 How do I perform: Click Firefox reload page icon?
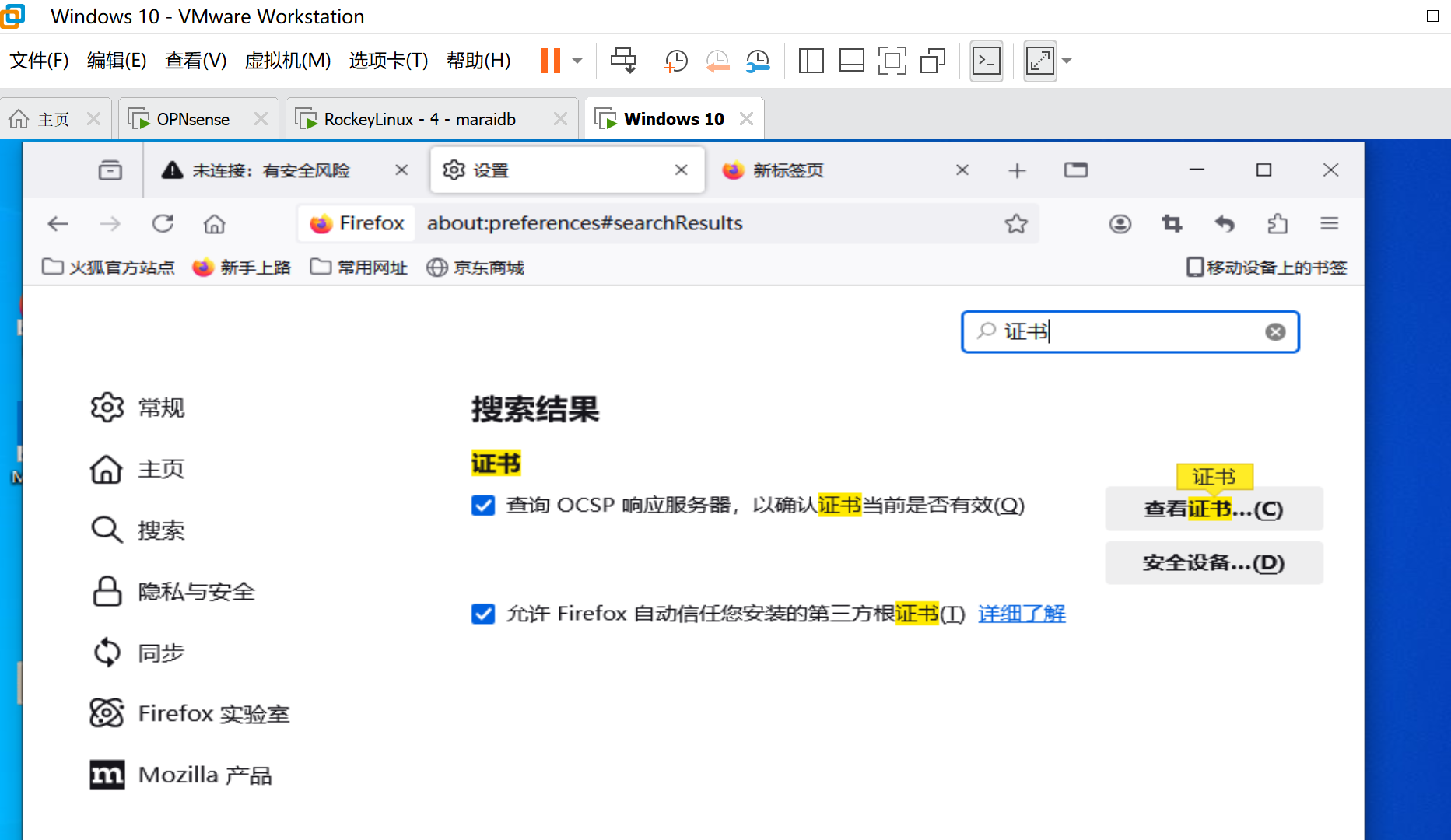(163, 224)
